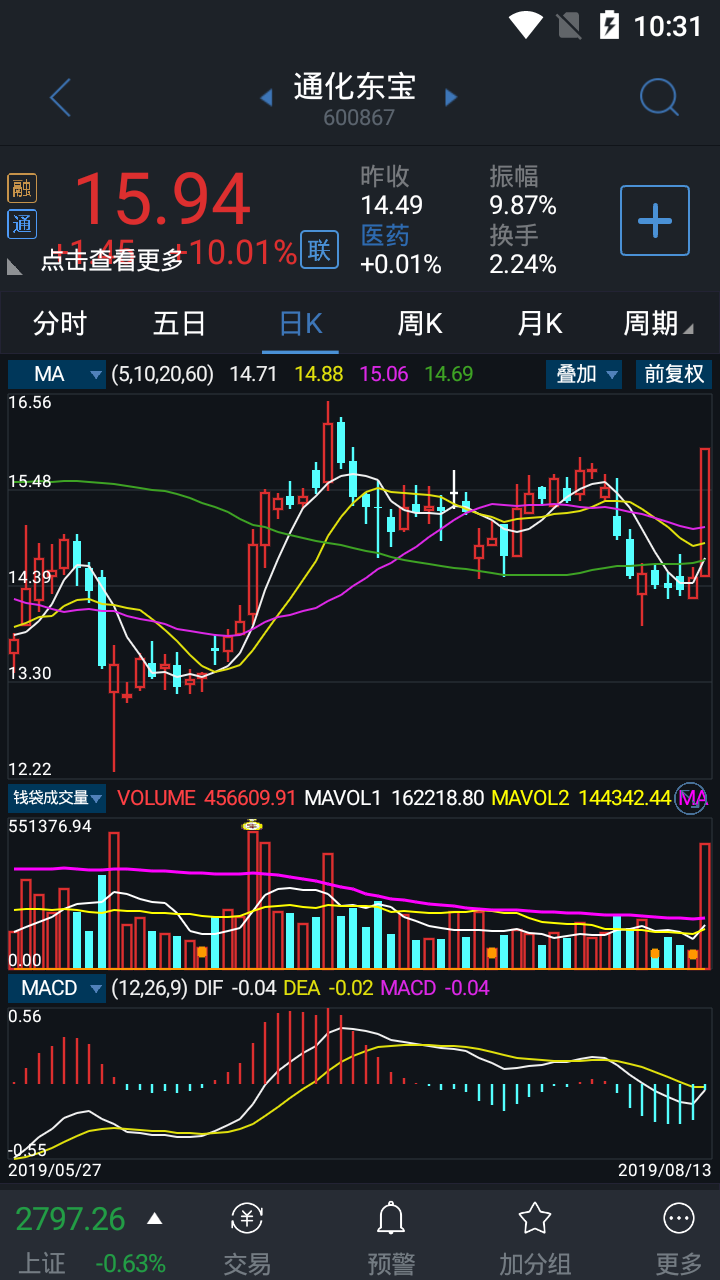
Task: Tap the MA60 value 14.69
Action: (449, 374)
